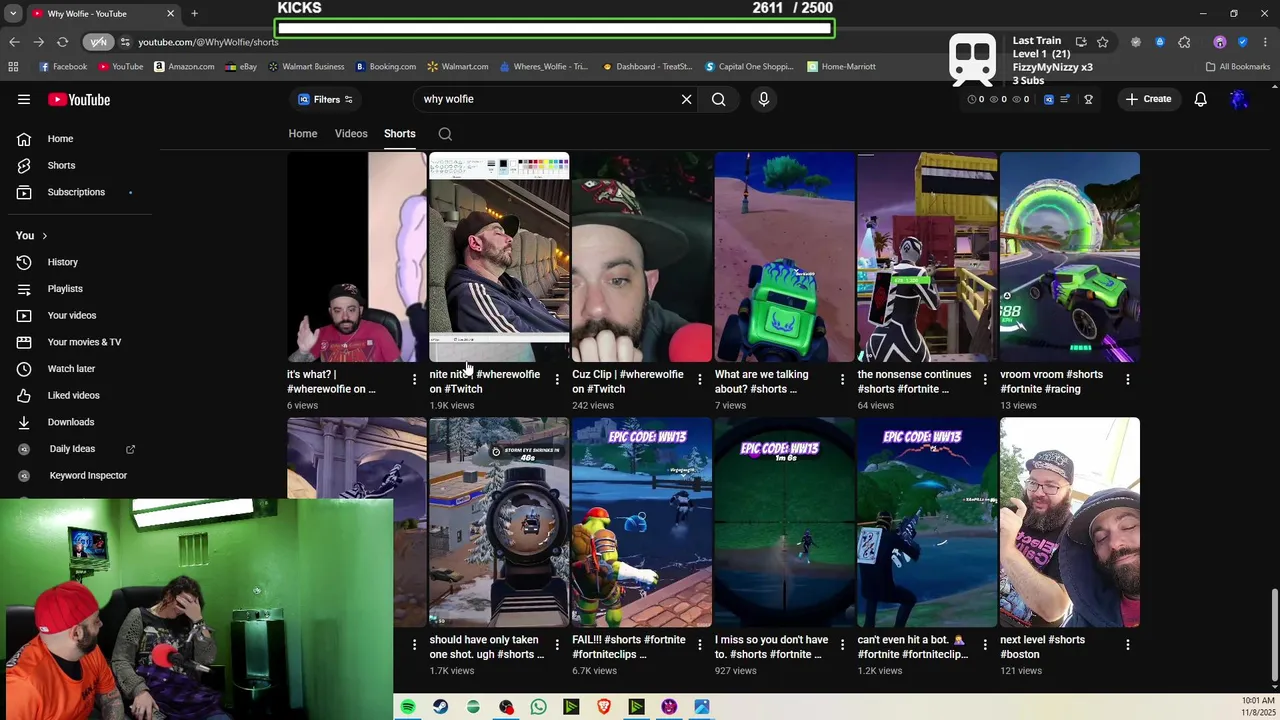Open a new browser tab

click(194, 14)
